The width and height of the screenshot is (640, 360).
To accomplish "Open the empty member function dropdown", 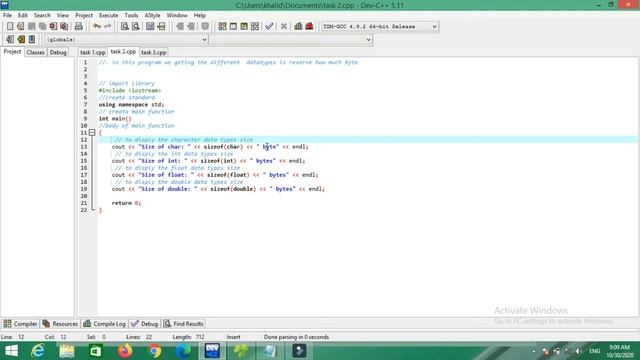I will [291, 40].
